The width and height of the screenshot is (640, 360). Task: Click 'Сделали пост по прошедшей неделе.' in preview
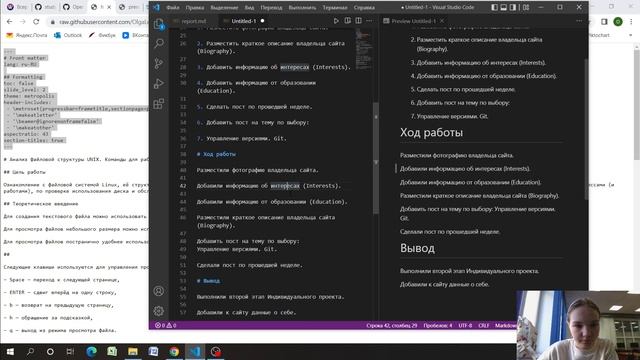point(450,232)
